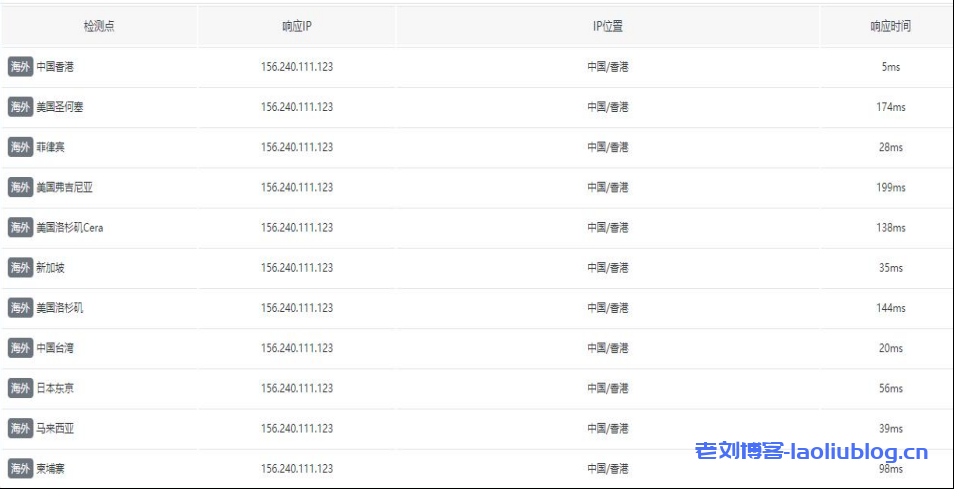This screenshot has height=489, width=954.
Task: Click the 海外 badge beside 日本东京
Action: click(x=20, y=388)
